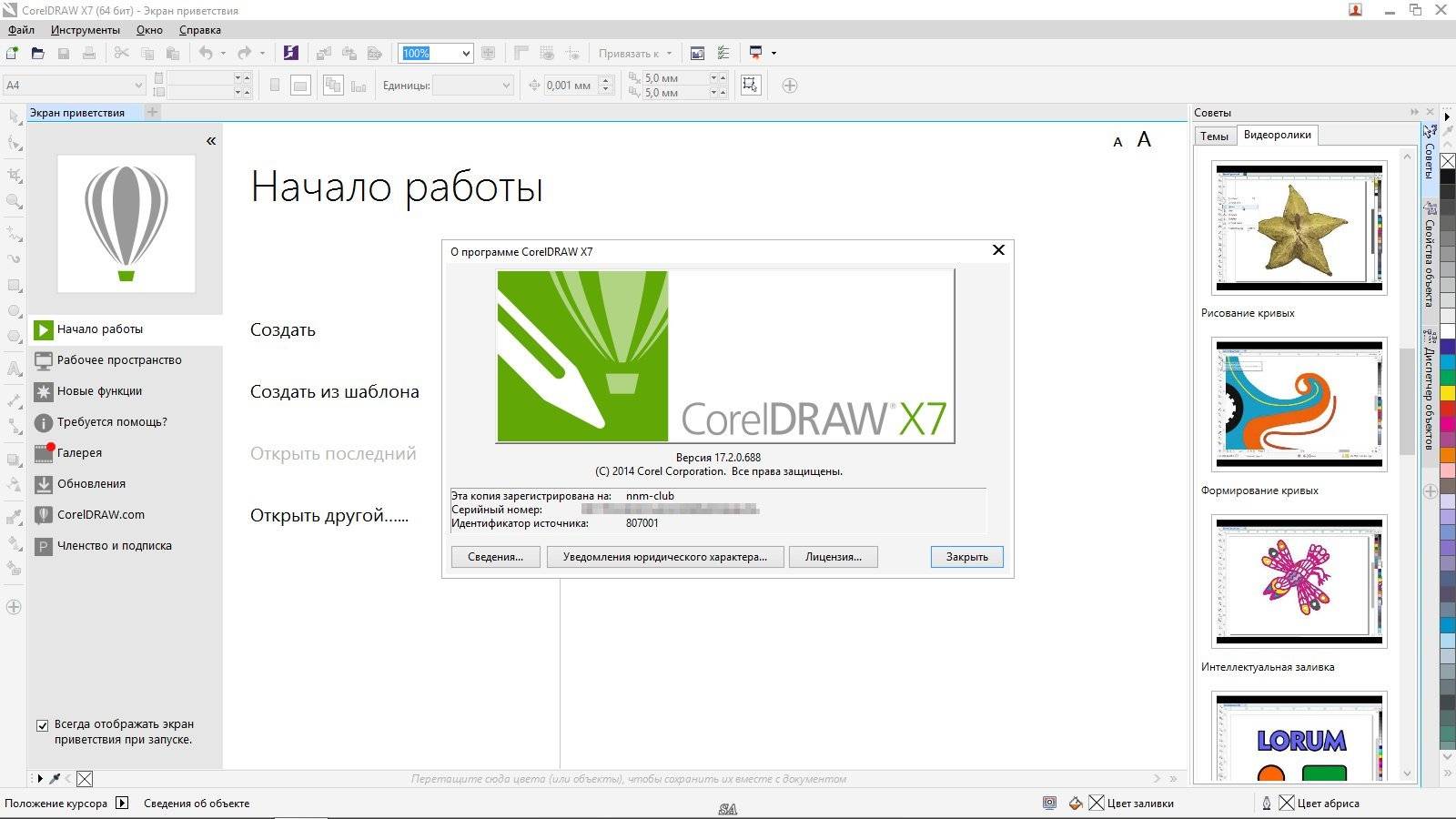Screen dimensions: 1456x819
Task: Open the Привязать к dropdown
Action: click(634, 54)
